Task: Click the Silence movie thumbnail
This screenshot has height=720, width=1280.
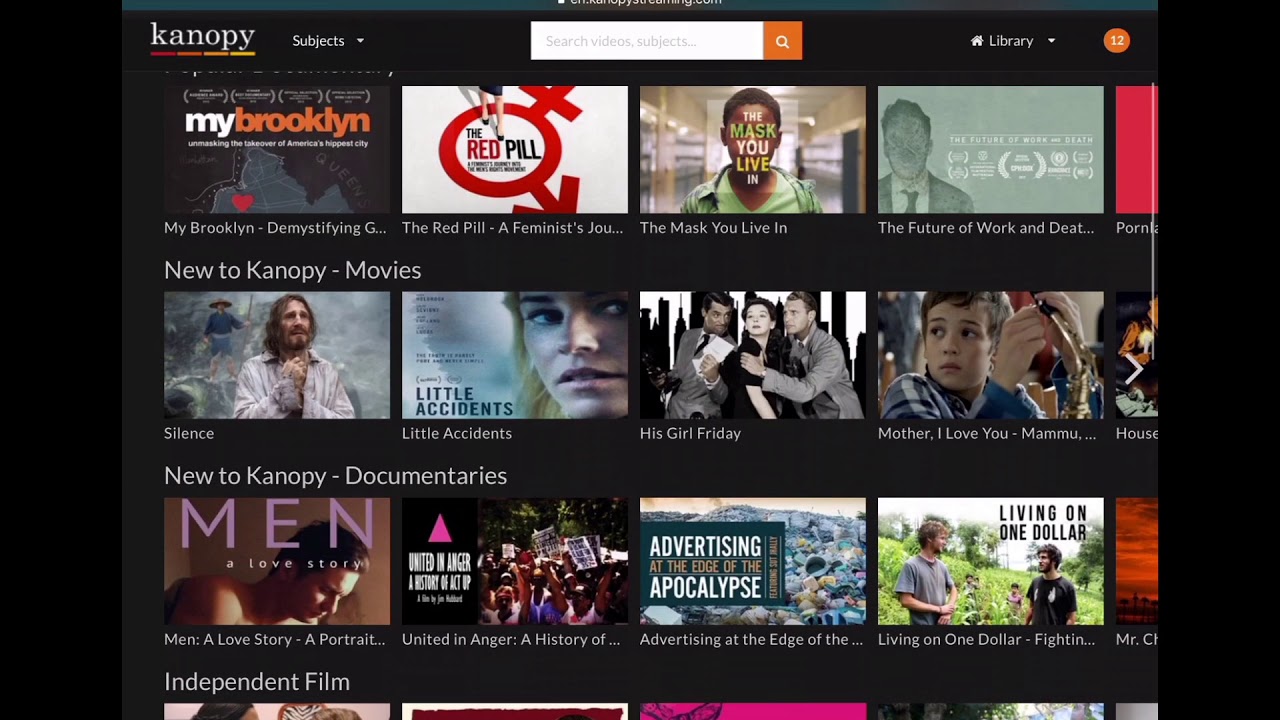Action: (x=277, y=355)
